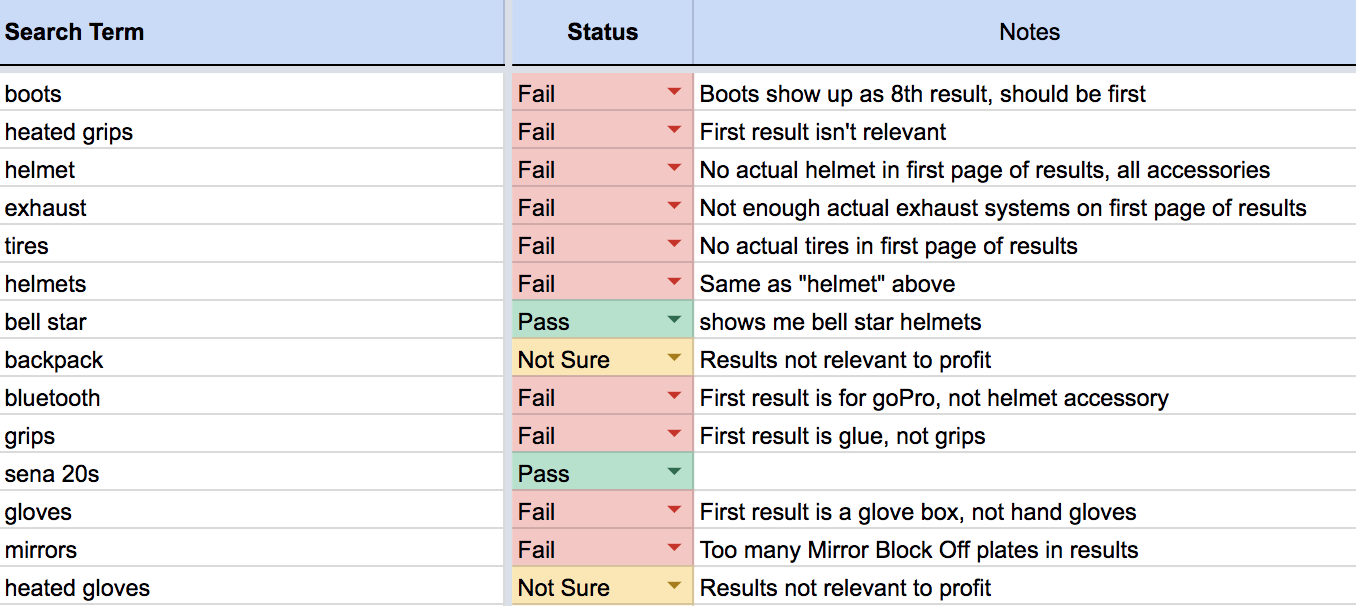Select the 'exhaust' search term cell
Image resolution: width=1356 pixels, height=606 pixels.
coord(252,208)
